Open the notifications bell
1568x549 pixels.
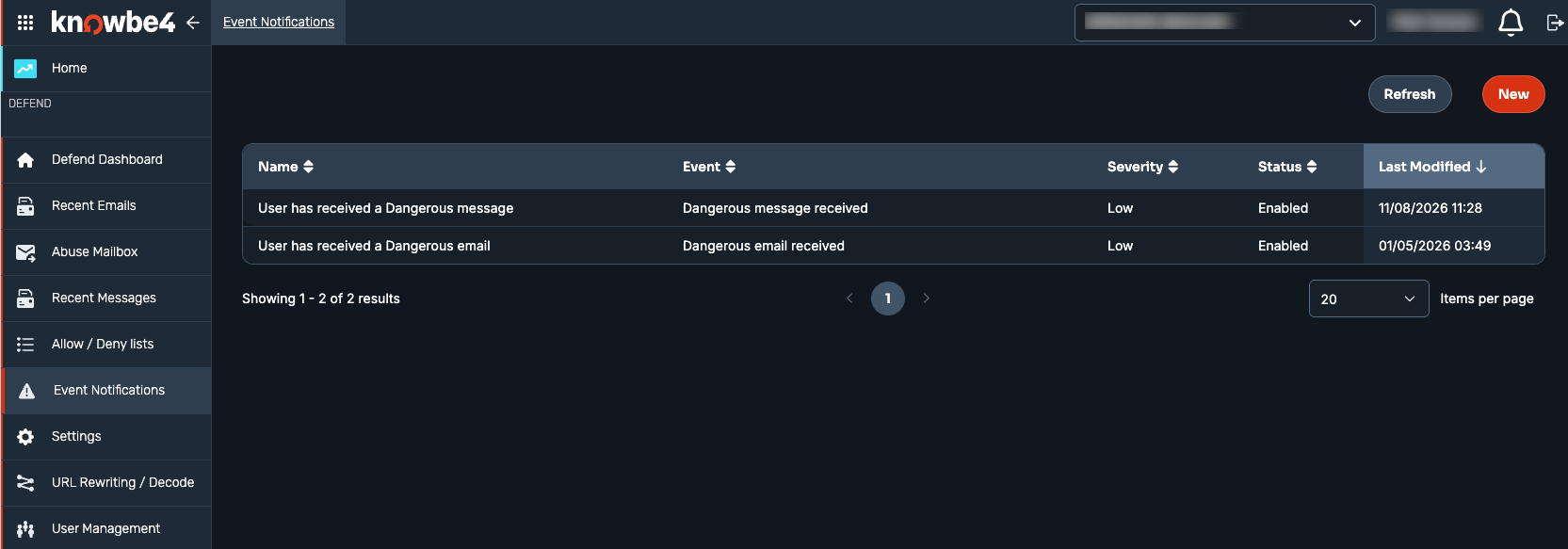tap(1511, 23)
